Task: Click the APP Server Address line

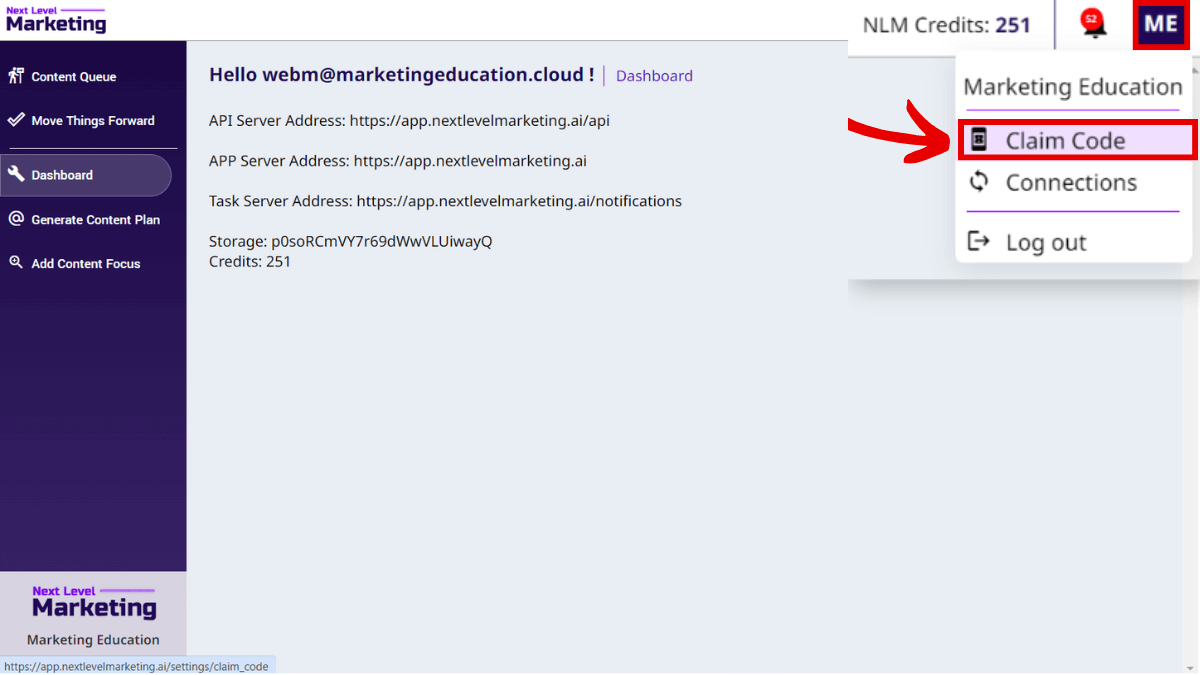Action: [x=398, y=161]
